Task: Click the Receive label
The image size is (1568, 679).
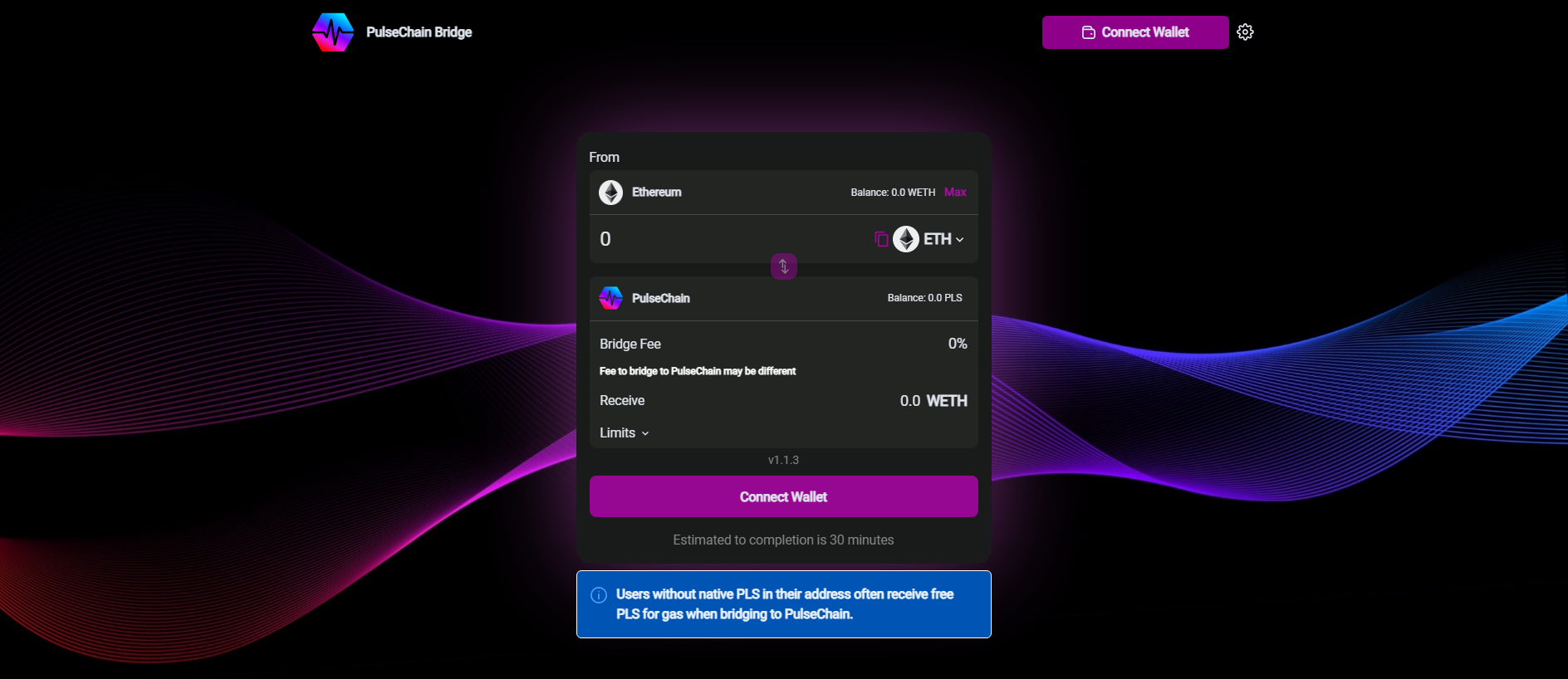Action: tap(622, 401)
